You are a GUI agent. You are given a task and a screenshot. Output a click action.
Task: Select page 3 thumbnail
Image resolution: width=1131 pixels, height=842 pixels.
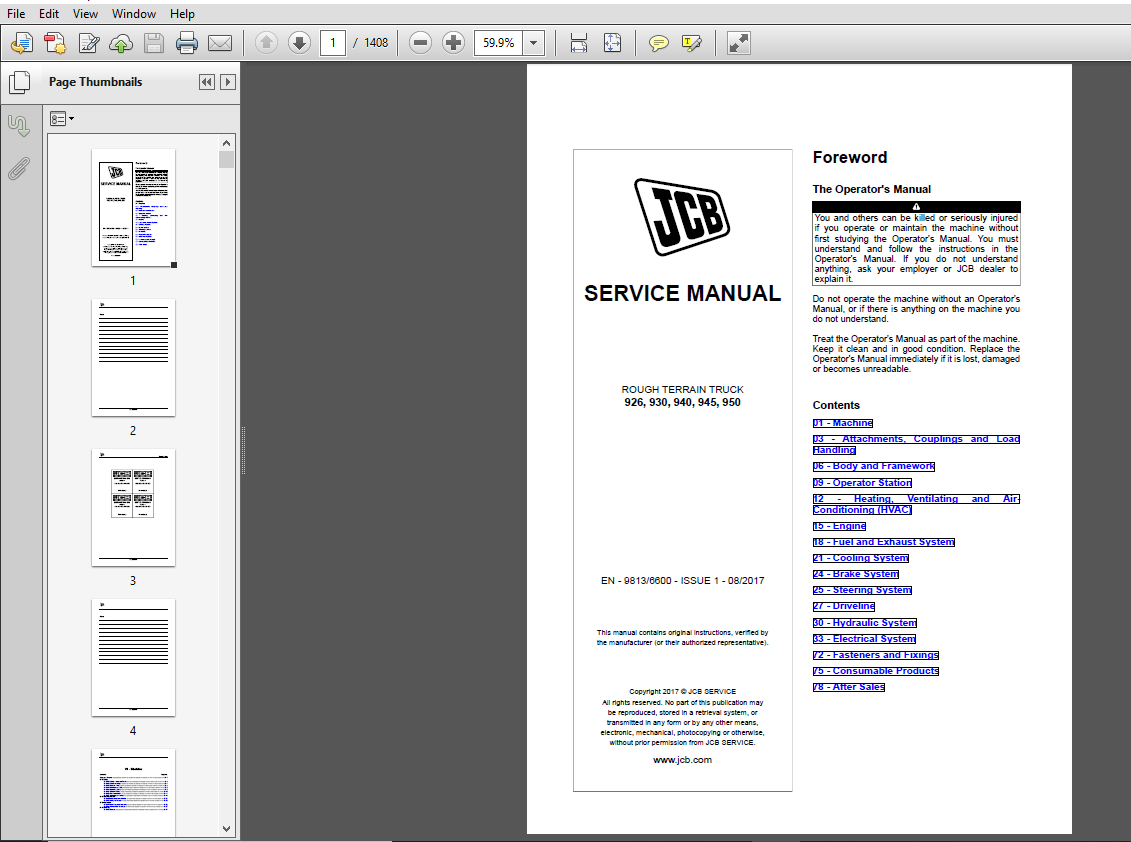click(133, 508)
